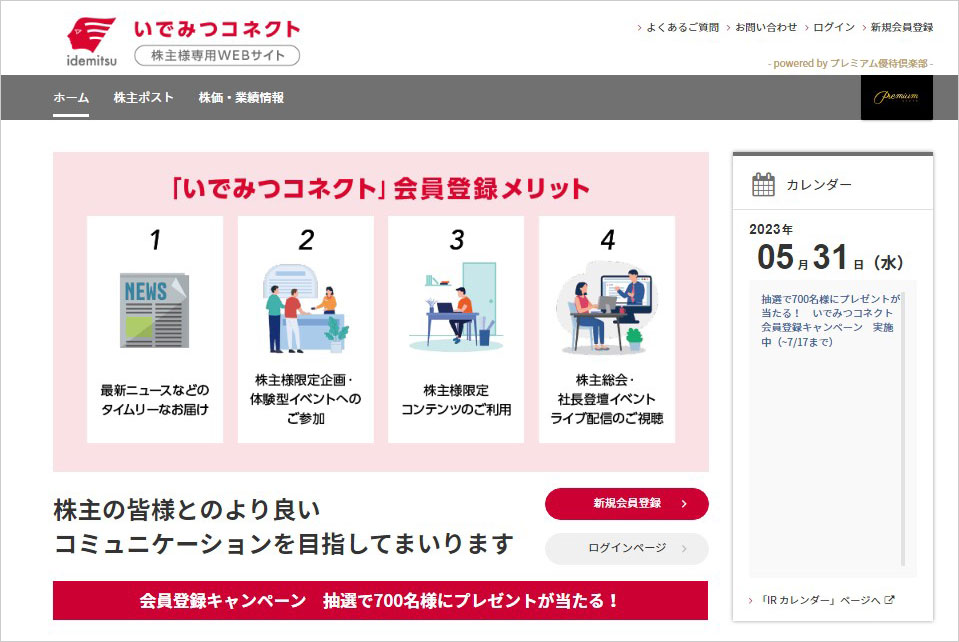
Task: Open よくあるご質問 link
Action: coord(683,28)
